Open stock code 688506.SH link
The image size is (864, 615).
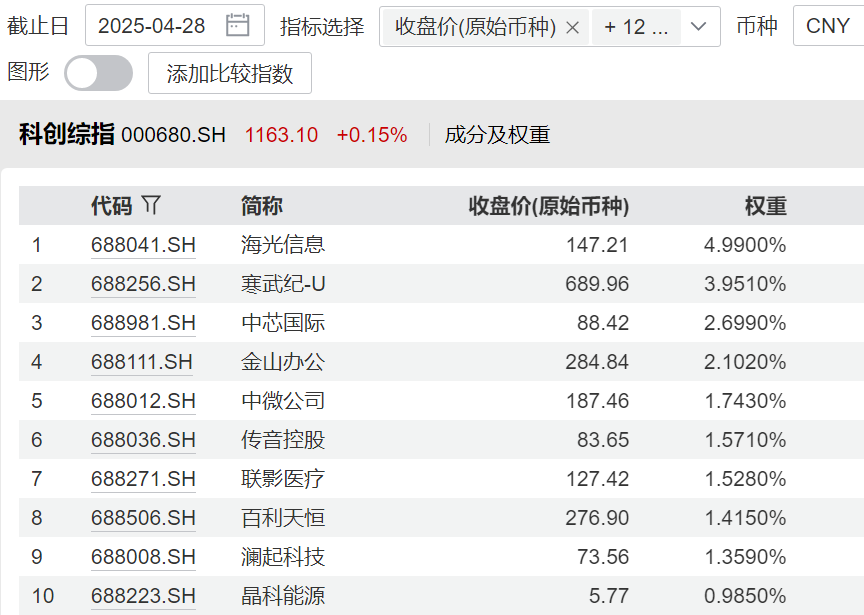(x=143, y=518)
